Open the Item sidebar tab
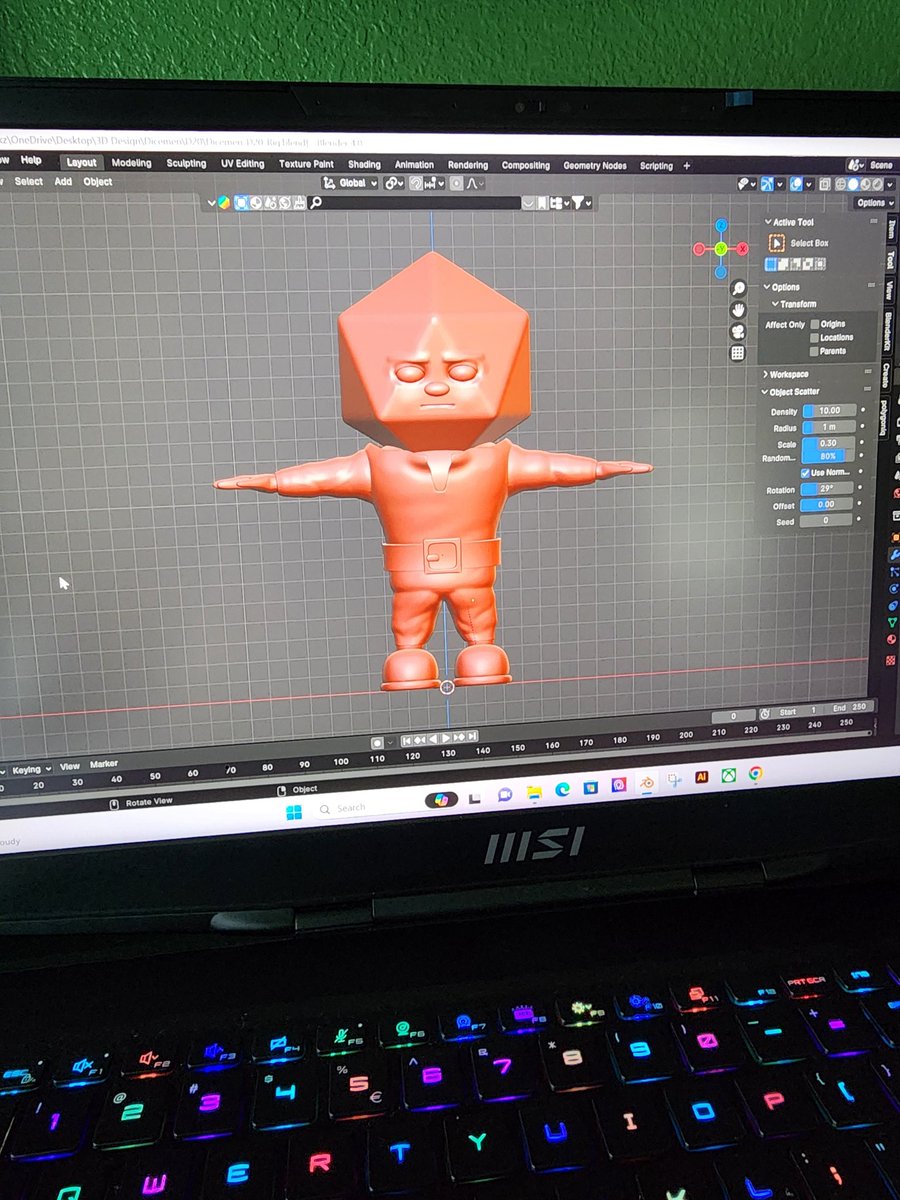Image resolution: width=900 pixels, height=1200 pixels. click(x=890, y=228)
